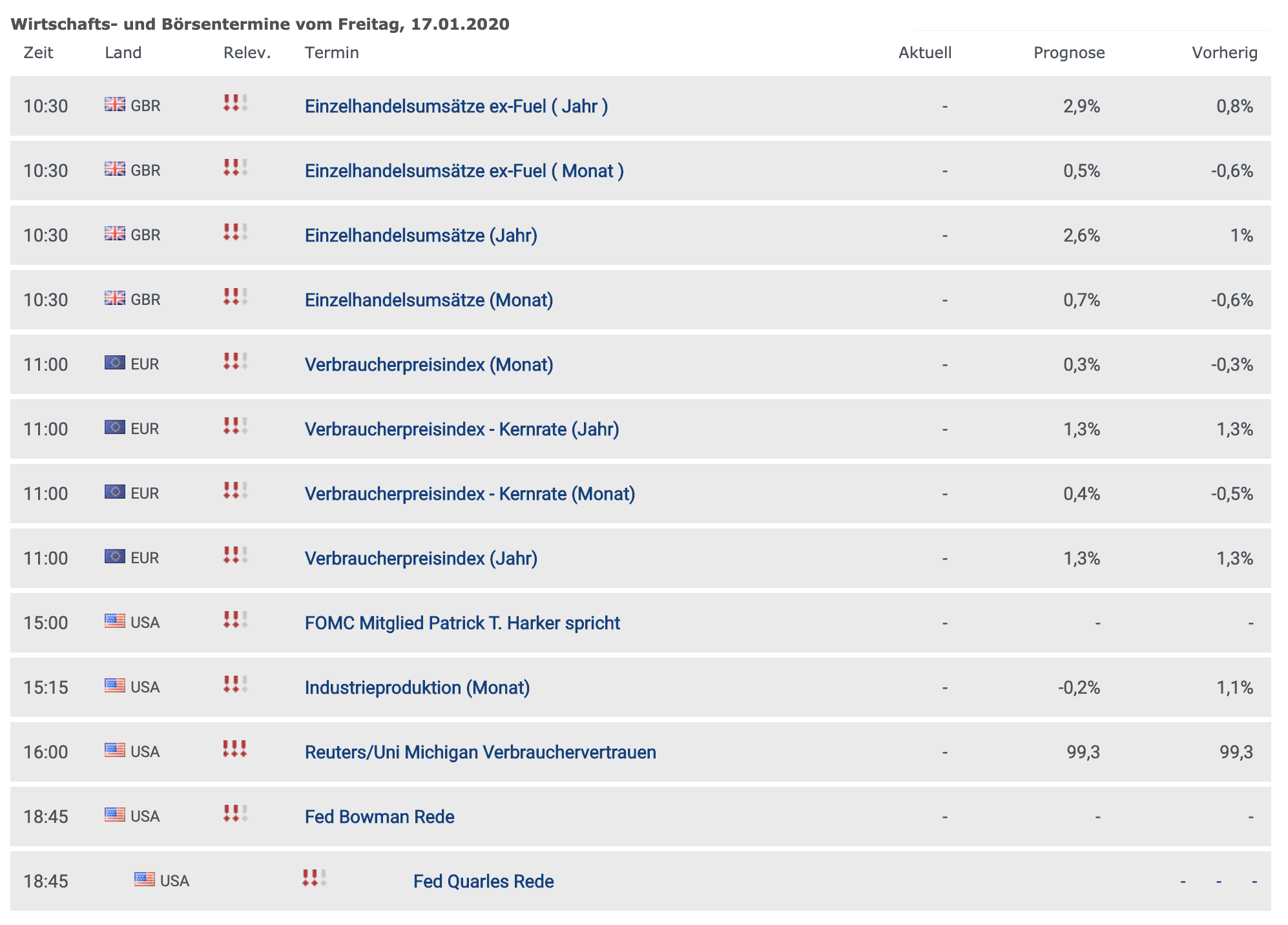
Task: Open the Verbraucherpreisindex (Monat) link
Action: point(429,364)
